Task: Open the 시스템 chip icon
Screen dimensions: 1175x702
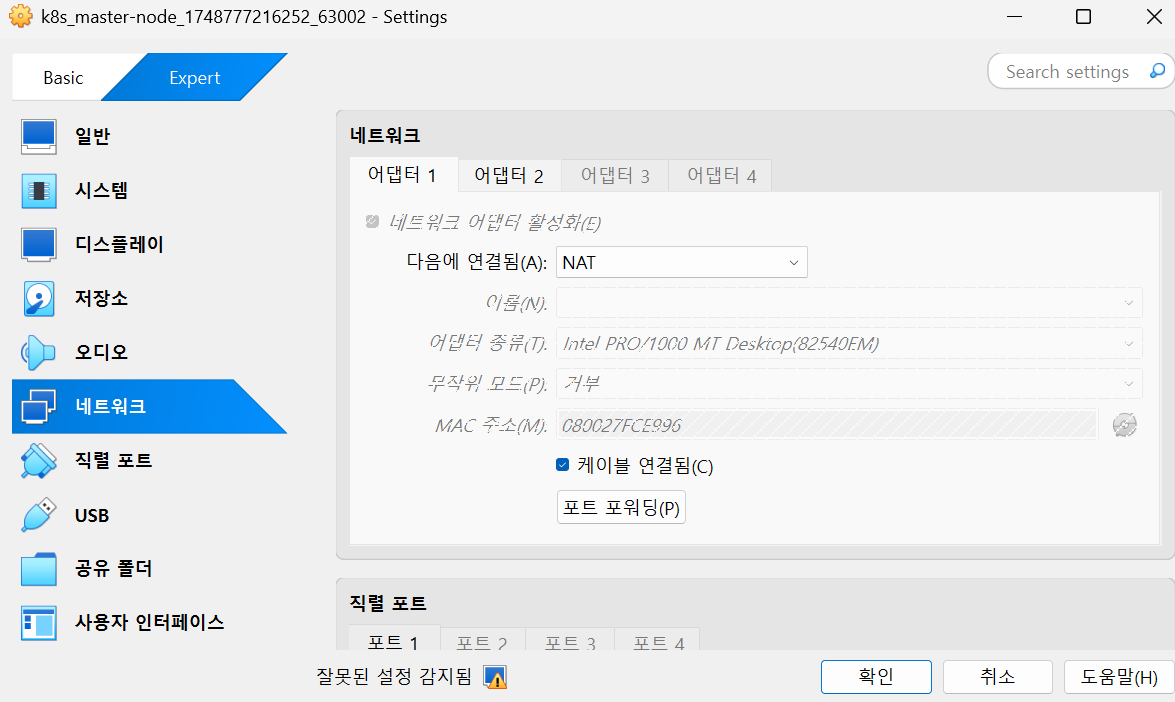Action: [38, 190]
